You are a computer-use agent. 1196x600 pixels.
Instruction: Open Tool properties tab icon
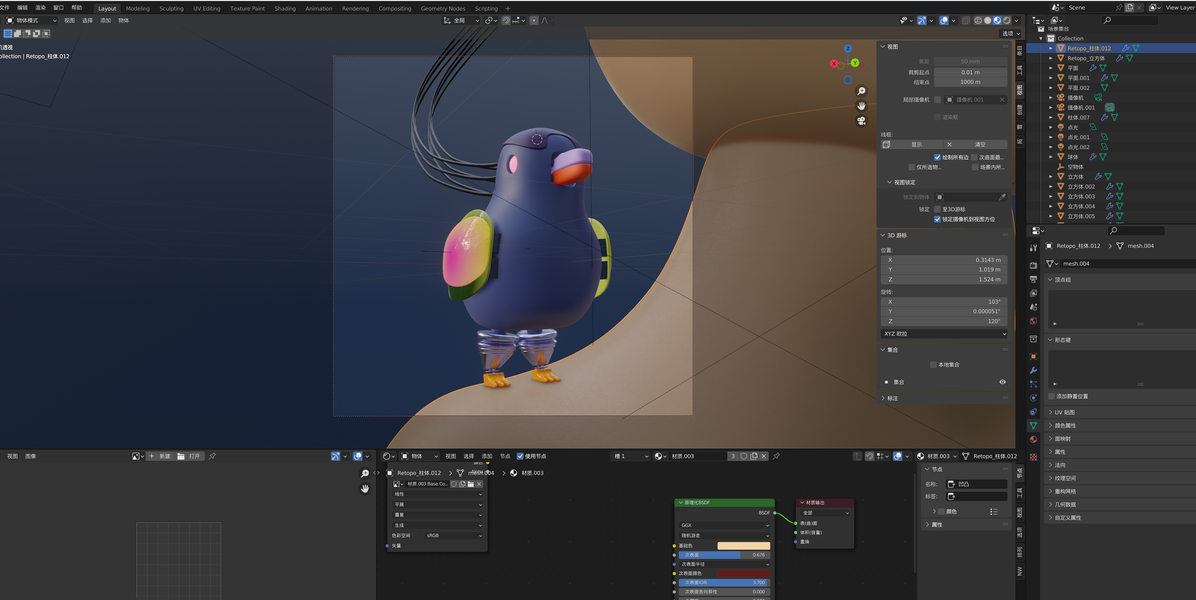[x=1034, y=249]
